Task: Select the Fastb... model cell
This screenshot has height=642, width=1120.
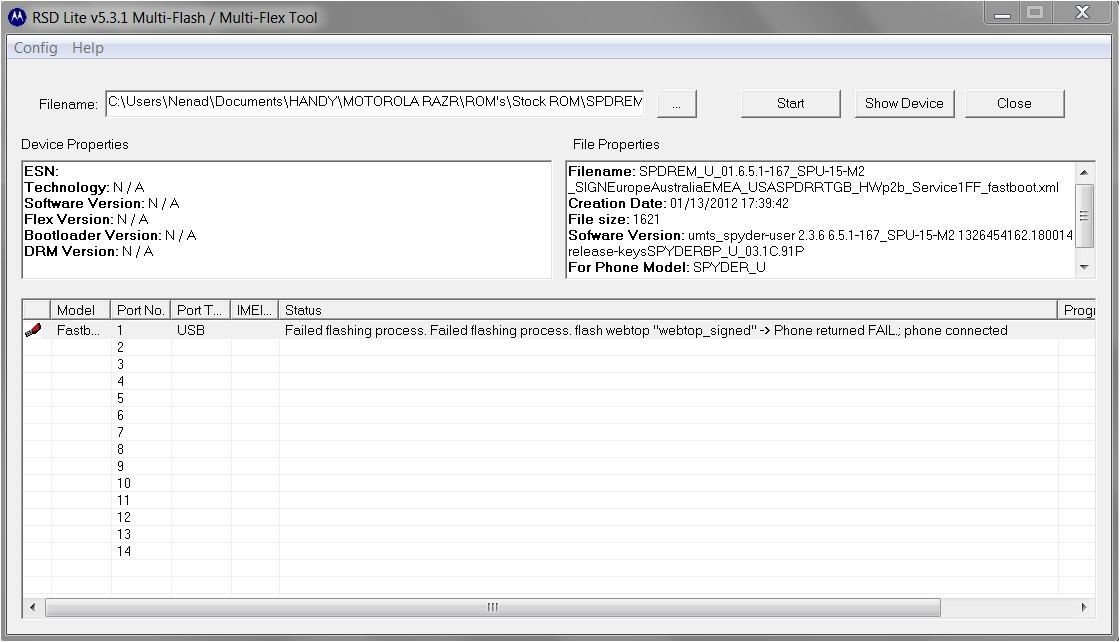Action: click(x=79, y=331)
